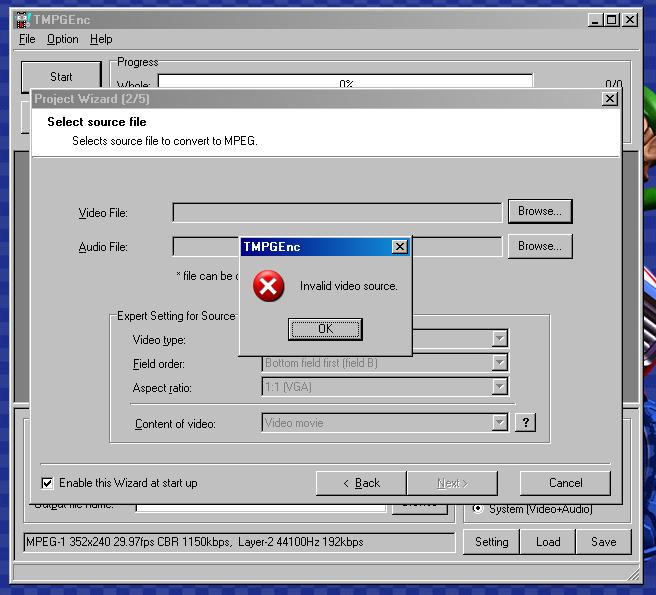The width and height of the screenshot is (656, 595).
Task: Close the TMPGEnc error message box
Action: click(x=400, y=246)
